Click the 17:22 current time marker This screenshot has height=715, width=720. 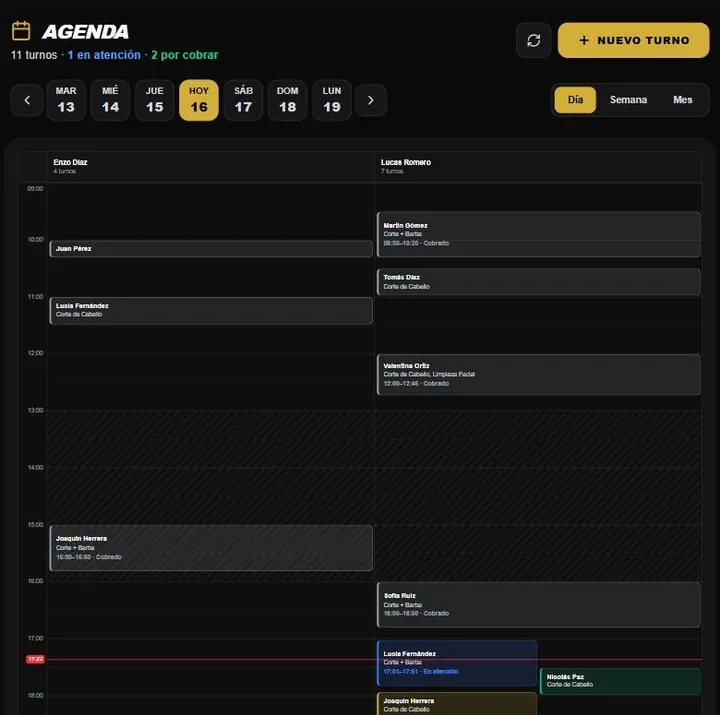(x=35, y=659)
